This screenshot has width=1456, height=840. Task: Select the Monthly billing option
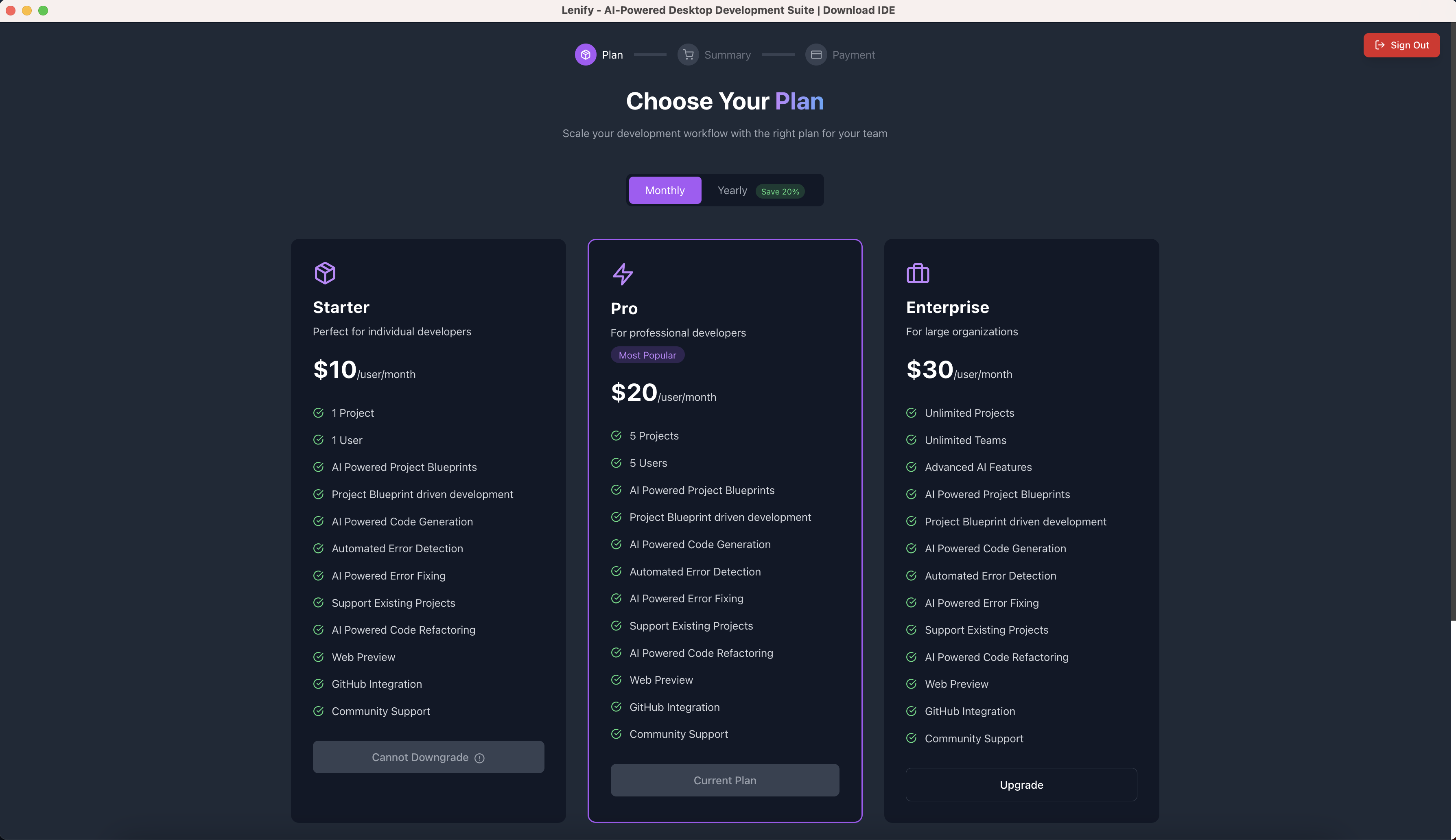(x=664, y=190)
